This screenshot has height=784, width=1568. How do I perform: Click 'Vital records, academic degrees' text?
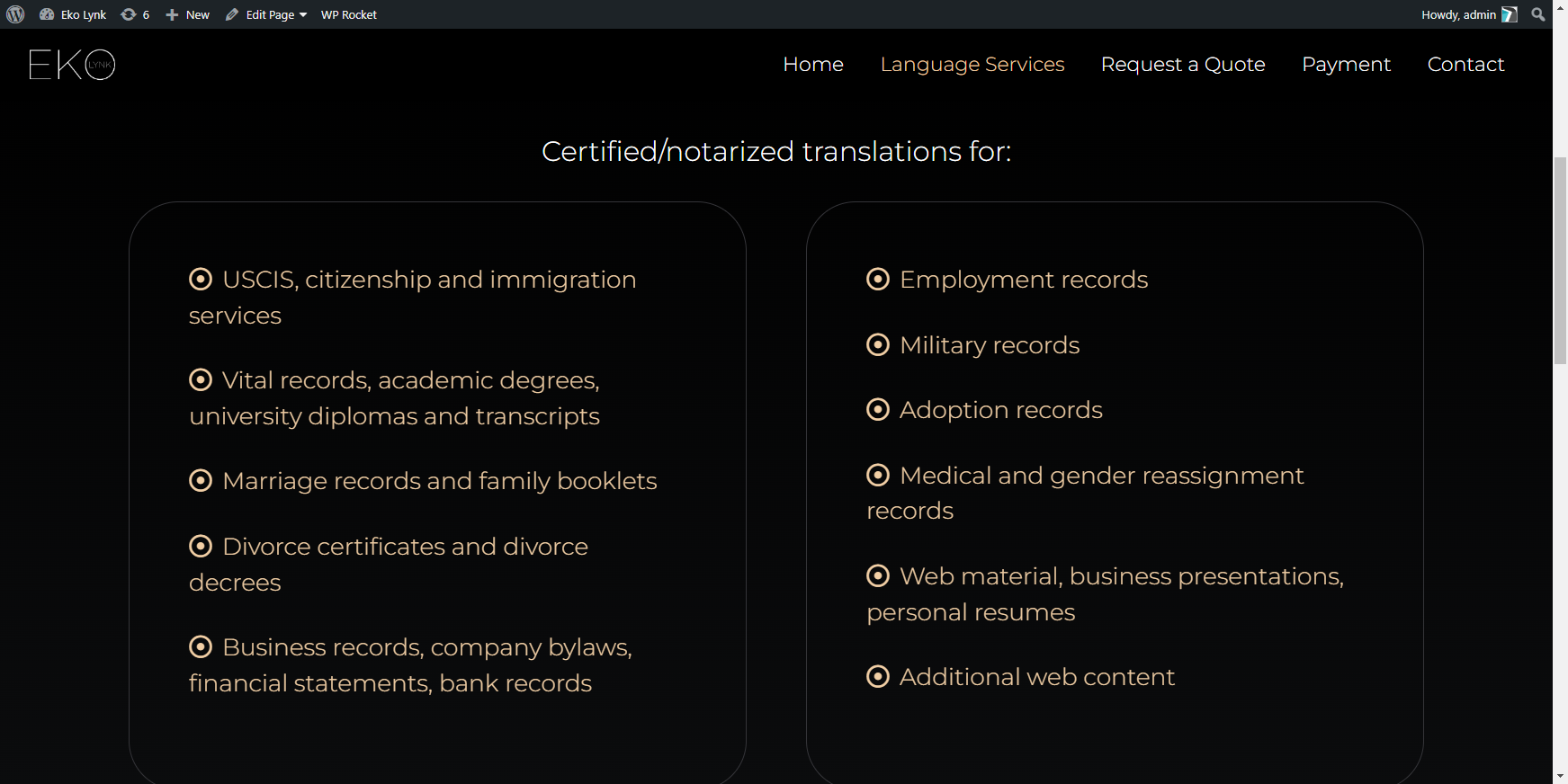click(x=411, y=381)
